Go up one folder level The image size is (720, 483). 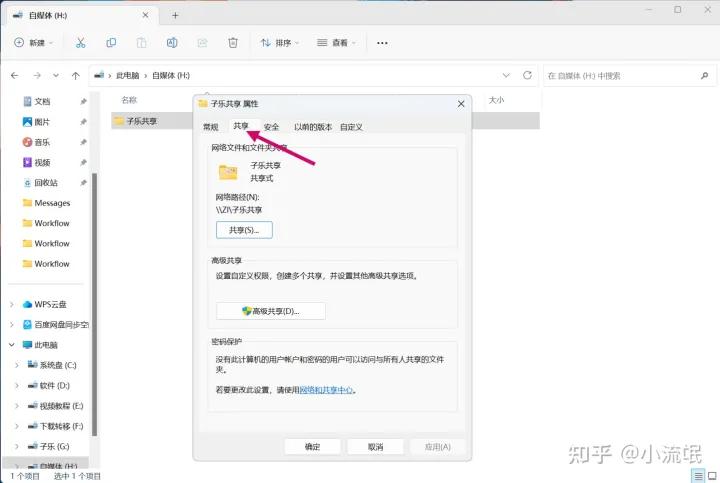[x=76, y=75]
